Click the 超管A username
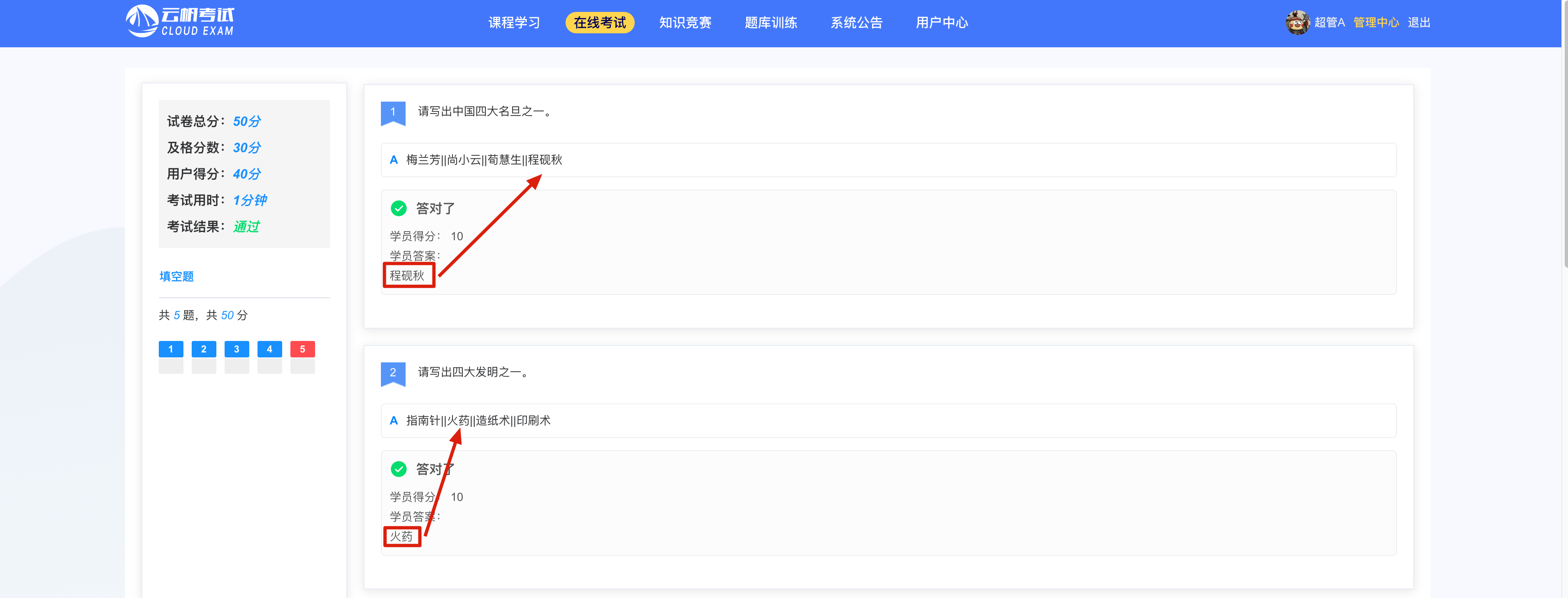This screenshot has width=1568, height=598. click(x=1329, y=23)
